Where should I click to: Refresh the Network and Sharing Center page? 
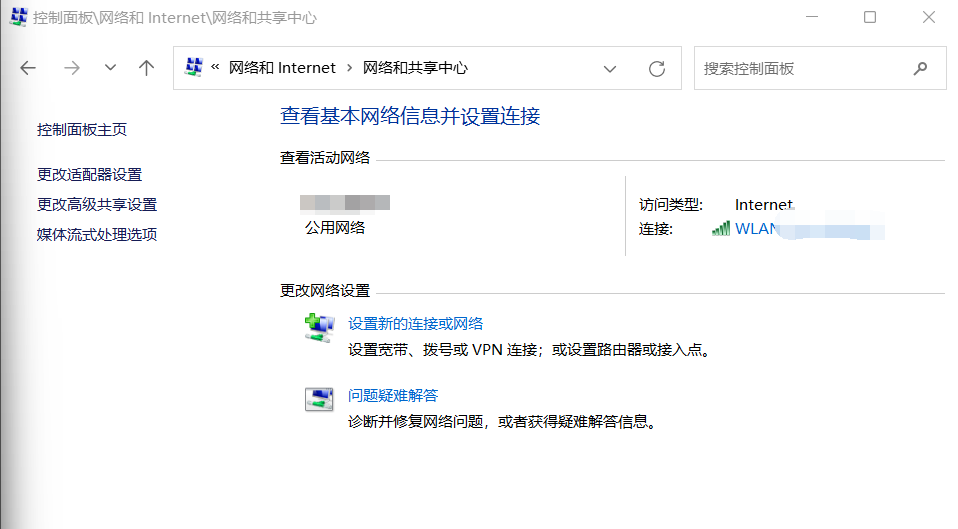tap(657, 69)
